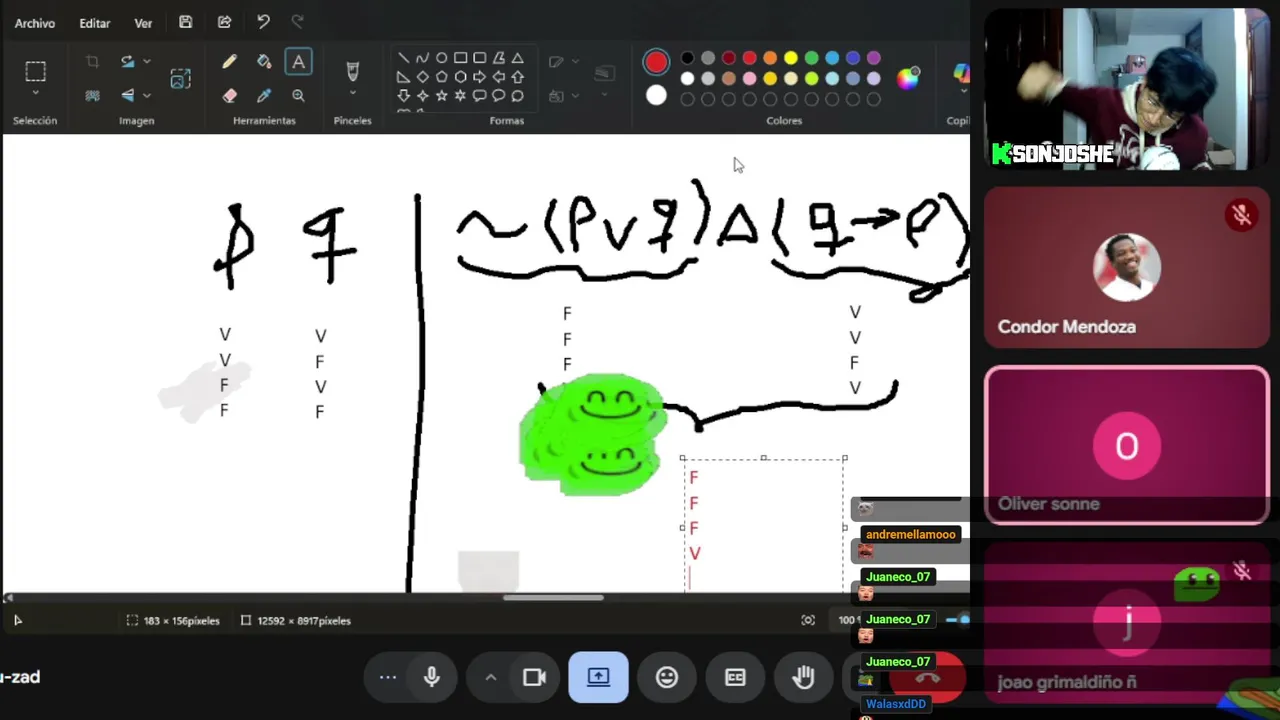Image resolution: width=1280 pixels, height=720 pixels.
Task: Click the horizontal scrollbar under the canvas
Action: point(553,598)
